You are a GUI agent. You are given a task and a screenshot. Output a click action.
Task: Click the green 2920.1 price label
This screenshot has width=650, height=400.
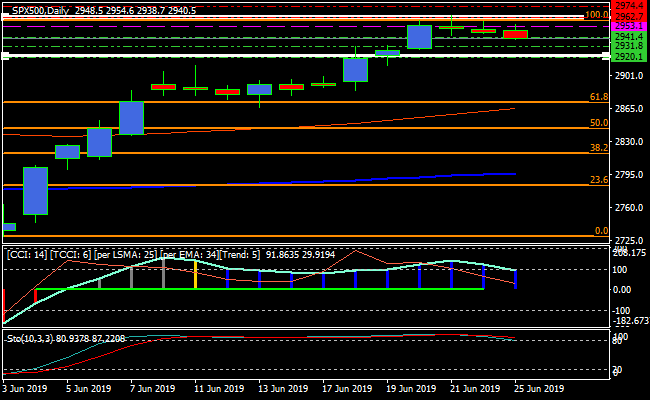pos(629,56)
